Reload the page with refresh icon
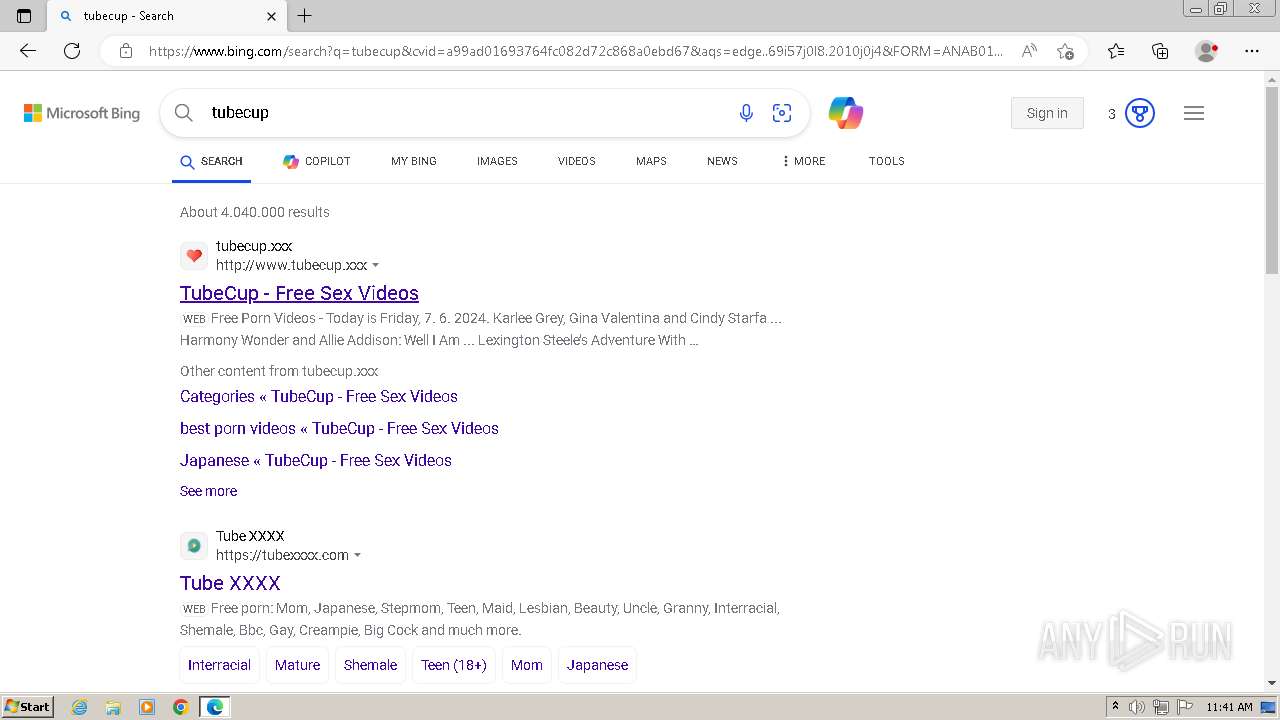The width and height of the screenshot is (1280, 720). click(x=72, y=51)
